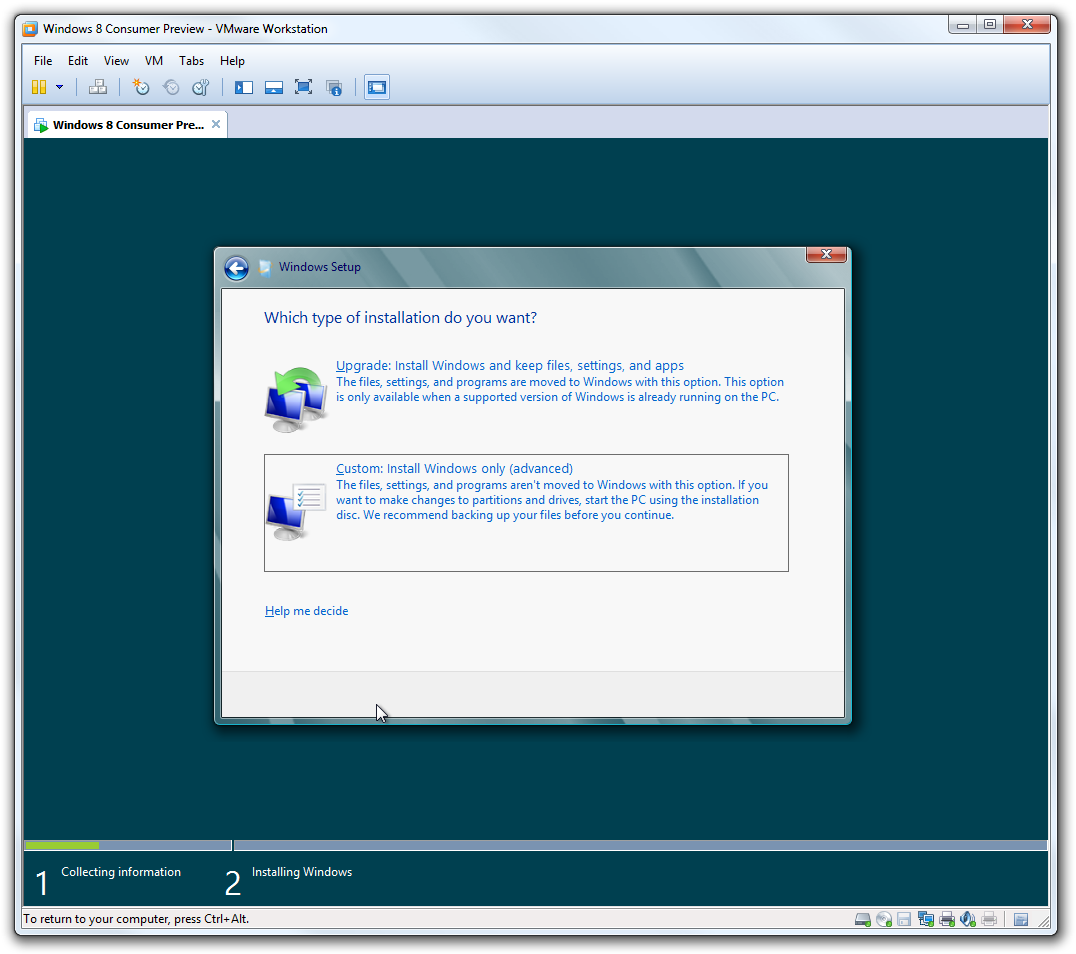Viewport: 1076px width, 954px height.
Task: Close the Windows 8 Consumer Preview tab
Action: pos(216,124)
